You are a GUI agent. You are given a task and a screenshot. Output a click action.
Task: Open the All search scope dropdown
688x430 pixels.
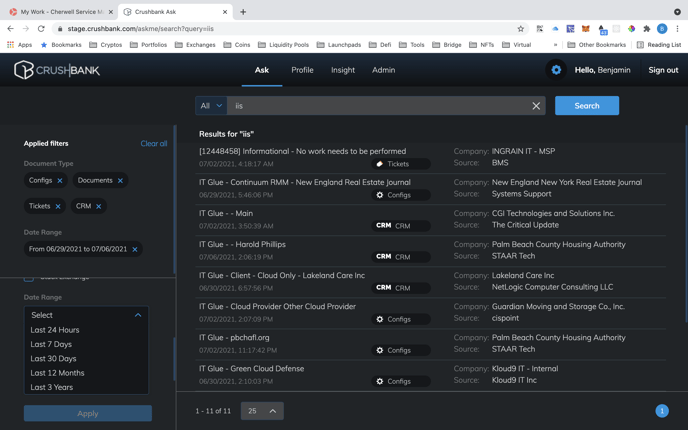(x=211, y=106)
